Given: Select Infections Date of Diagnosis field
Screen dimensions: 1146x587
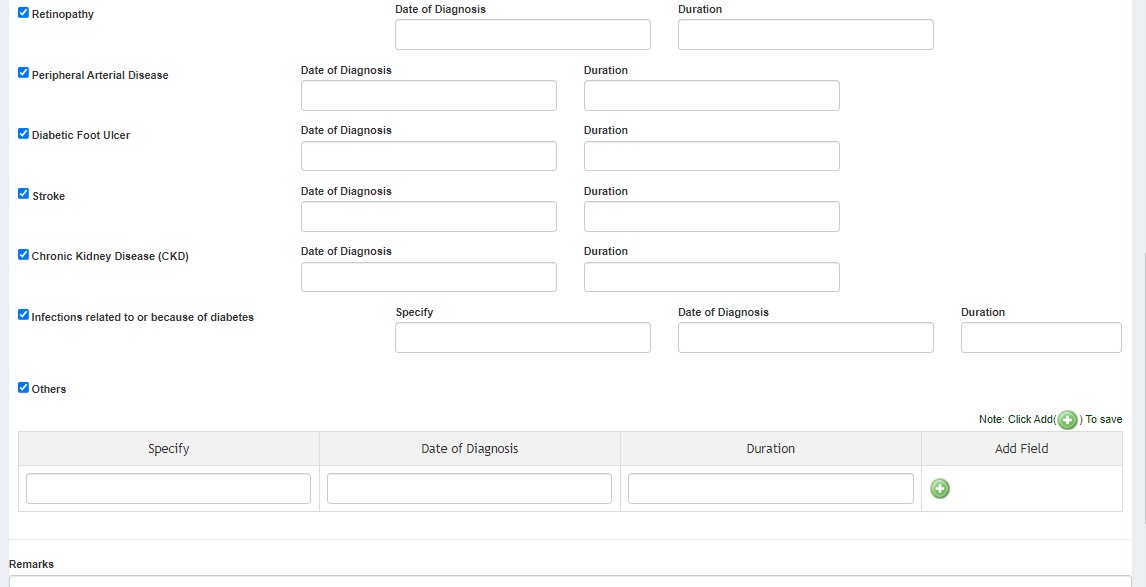Looking at the screenshot, I should coord(805,338).
